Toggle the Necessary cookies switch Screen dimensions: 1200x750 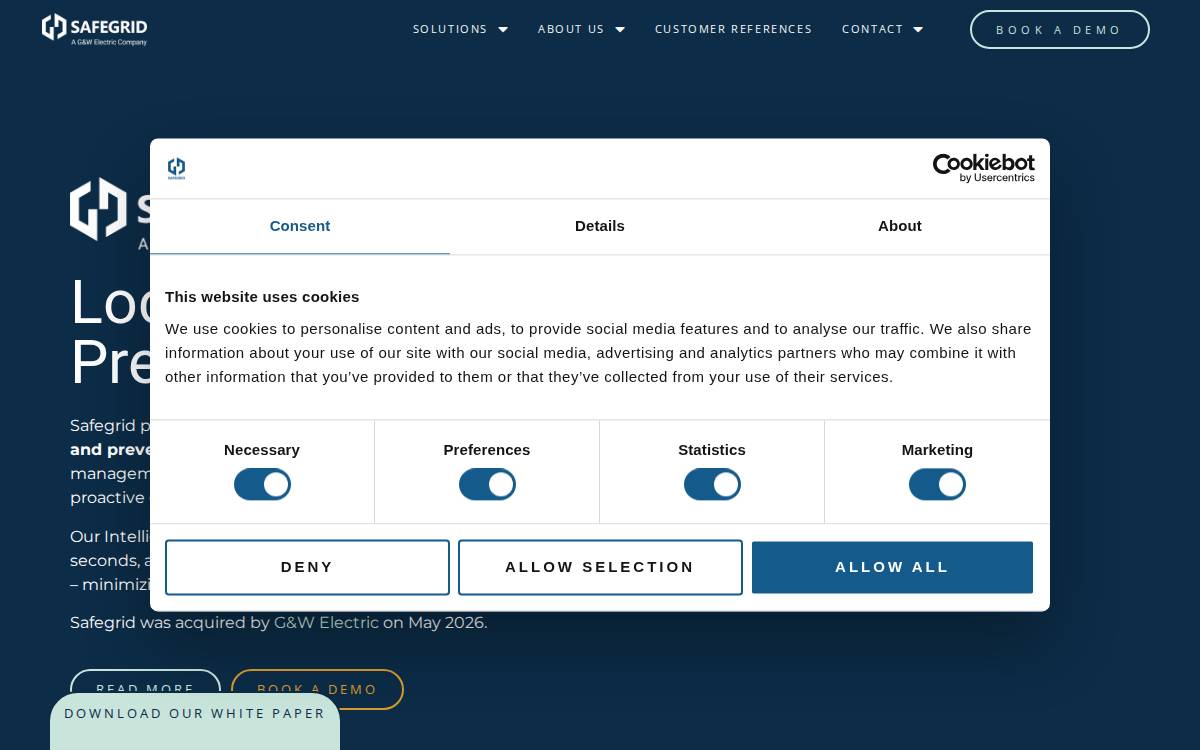pyautogui.click(x=262, y=485)
